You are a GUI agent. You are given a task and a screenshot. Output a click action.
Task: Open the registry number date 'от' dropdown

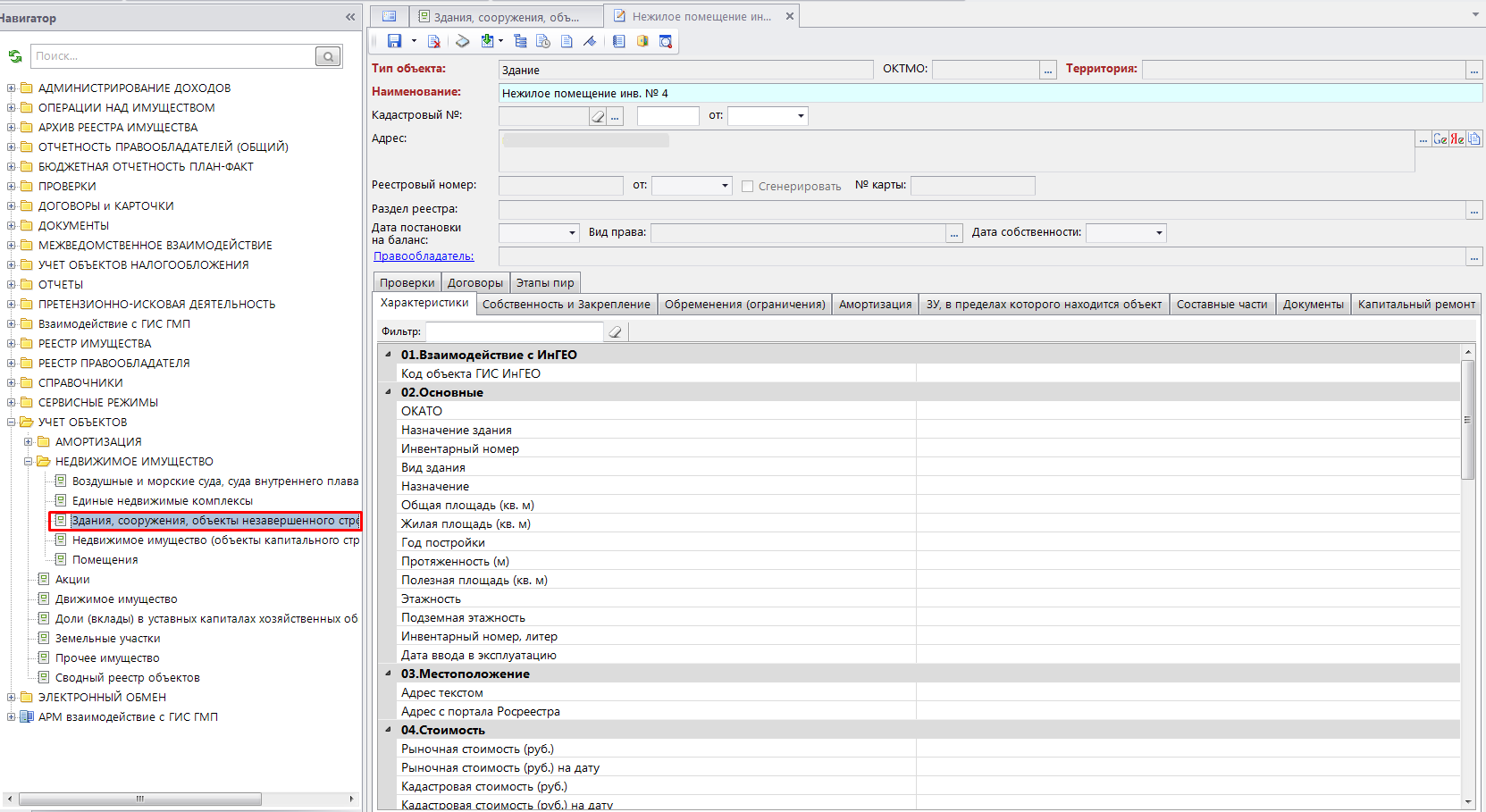tap(725, 186)
